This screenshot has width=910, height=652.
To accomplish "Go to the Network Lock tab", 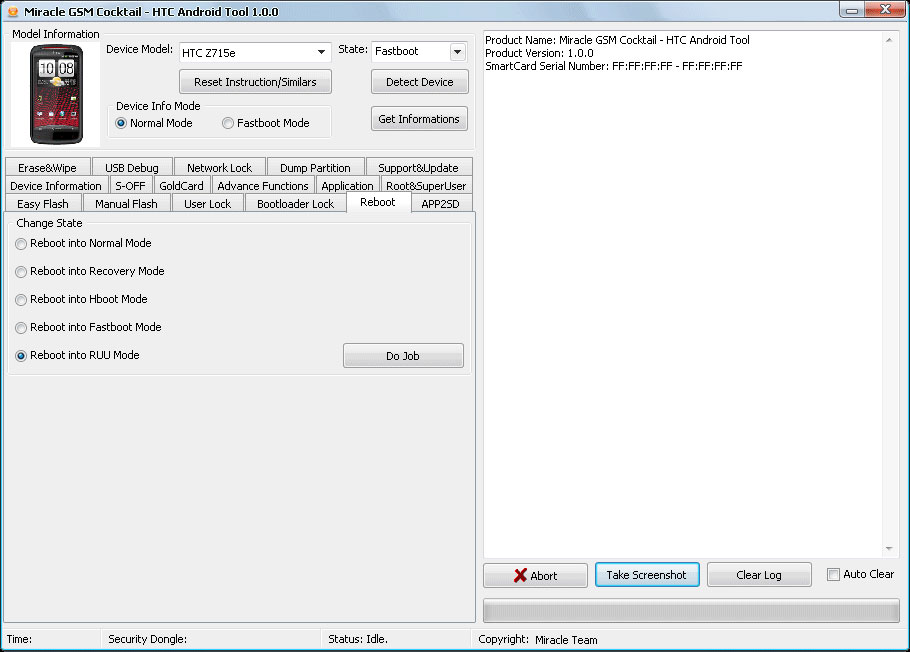I will [x=219, y=168].
